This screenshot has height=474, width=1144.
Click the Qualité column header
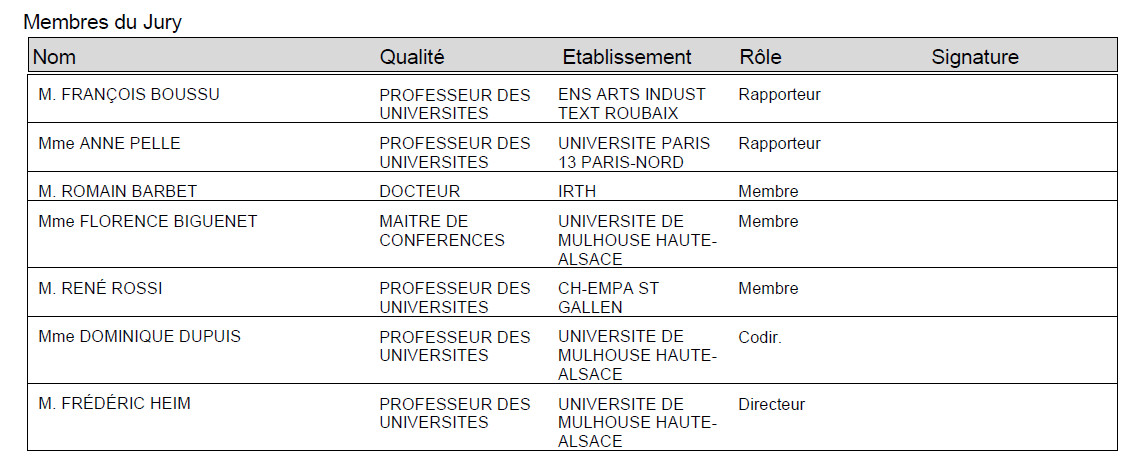pyautogui.click(x=411, y=57)
